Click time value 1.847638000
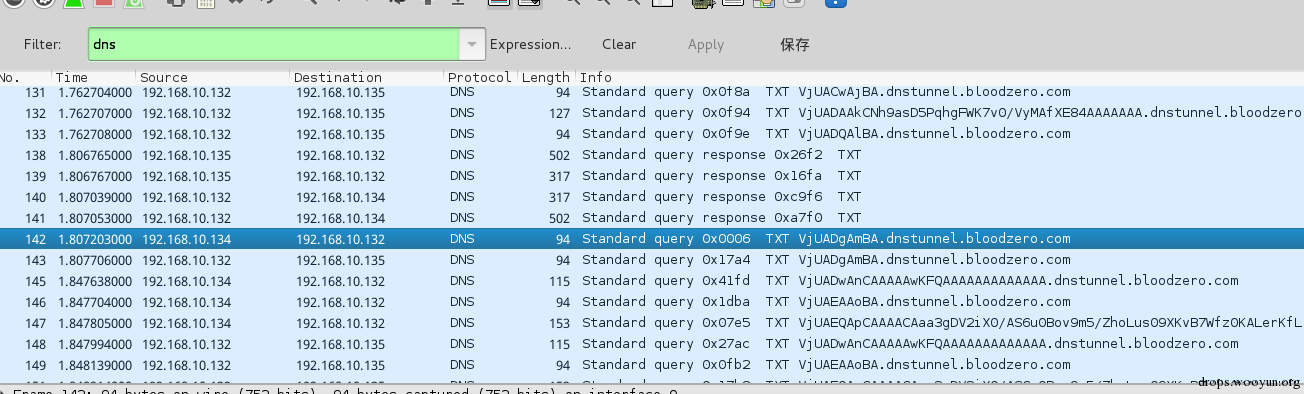1304x394 pixels. coord(94,281)
